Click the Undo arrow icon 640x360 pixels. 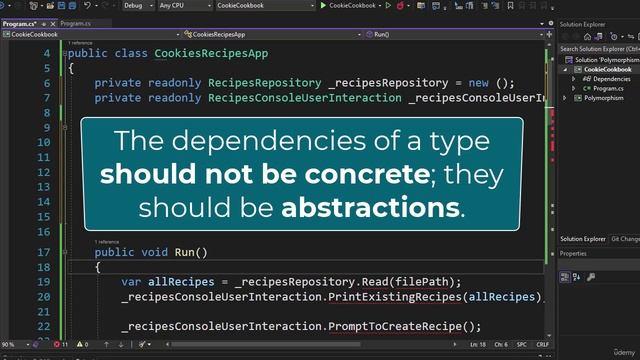pos(87,6)
